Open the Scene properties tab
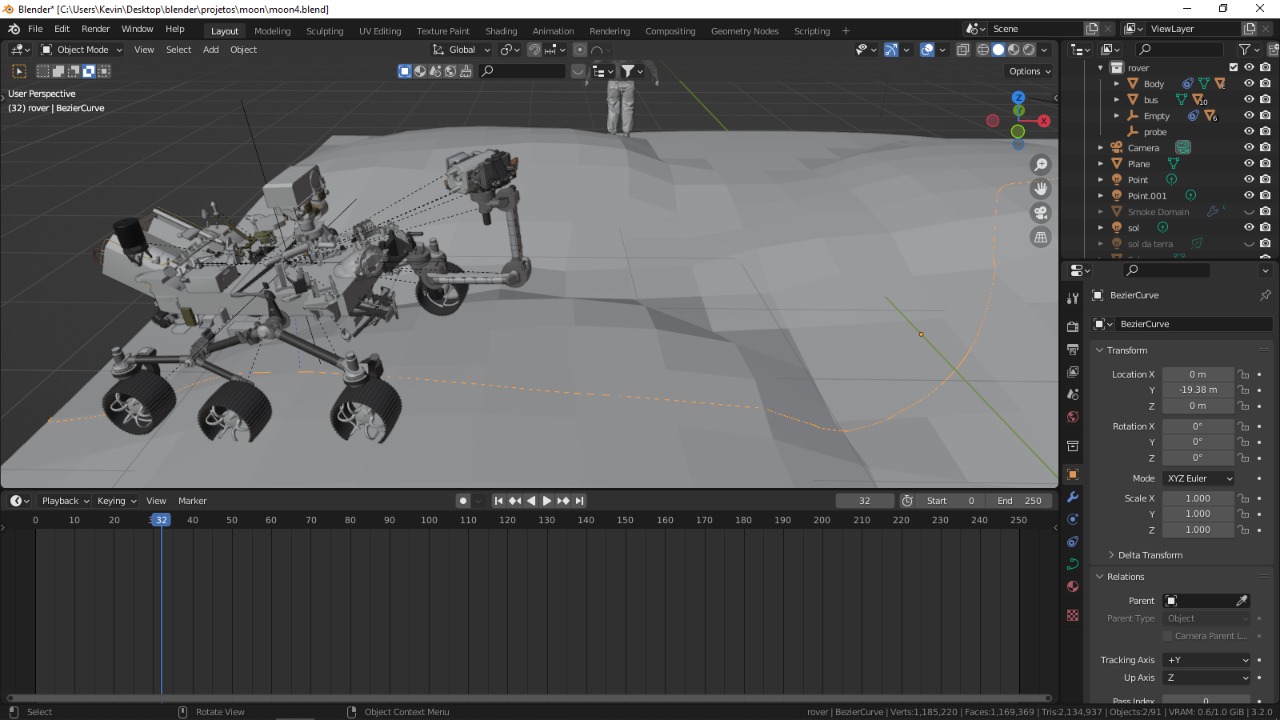Image resolution: width=1280 pixels, height=720 pixels. coord(1073,394)
